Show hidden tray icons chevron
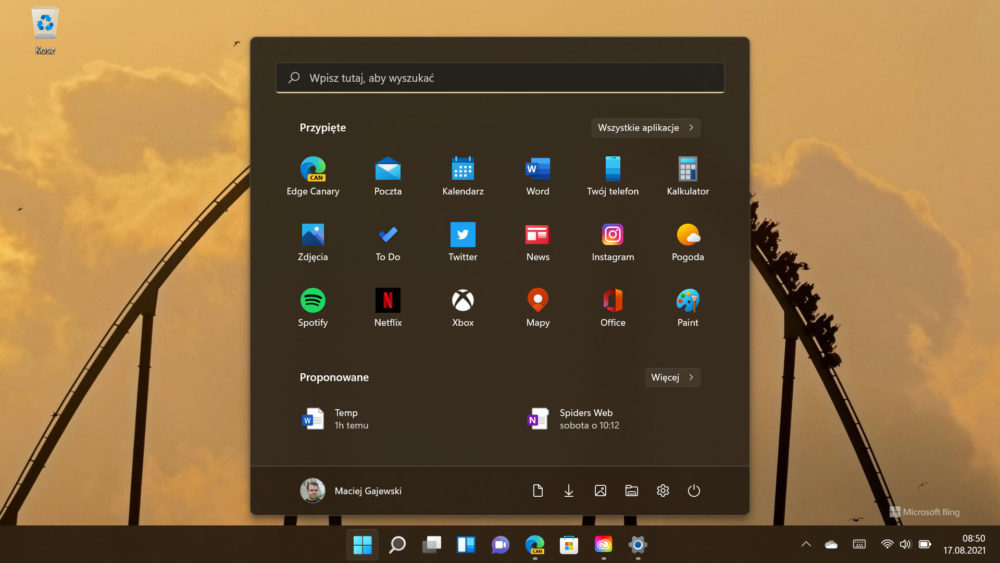The image size is (1000, 563). (806, 544)
